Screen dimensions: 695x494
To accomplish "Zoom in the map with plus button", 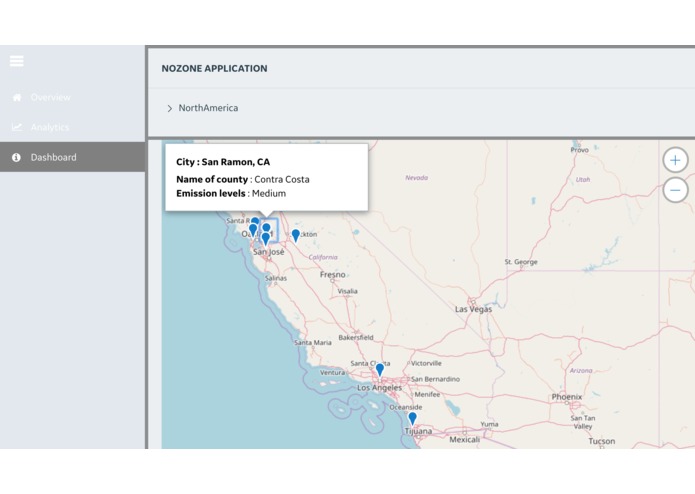I will click(675, 160).
